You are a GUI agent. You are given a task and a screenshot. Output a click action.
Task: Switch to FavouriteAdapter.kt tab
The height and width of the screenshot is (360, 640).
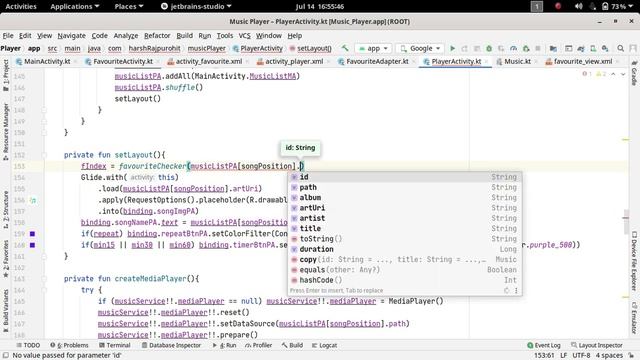(x=377, y=61)
